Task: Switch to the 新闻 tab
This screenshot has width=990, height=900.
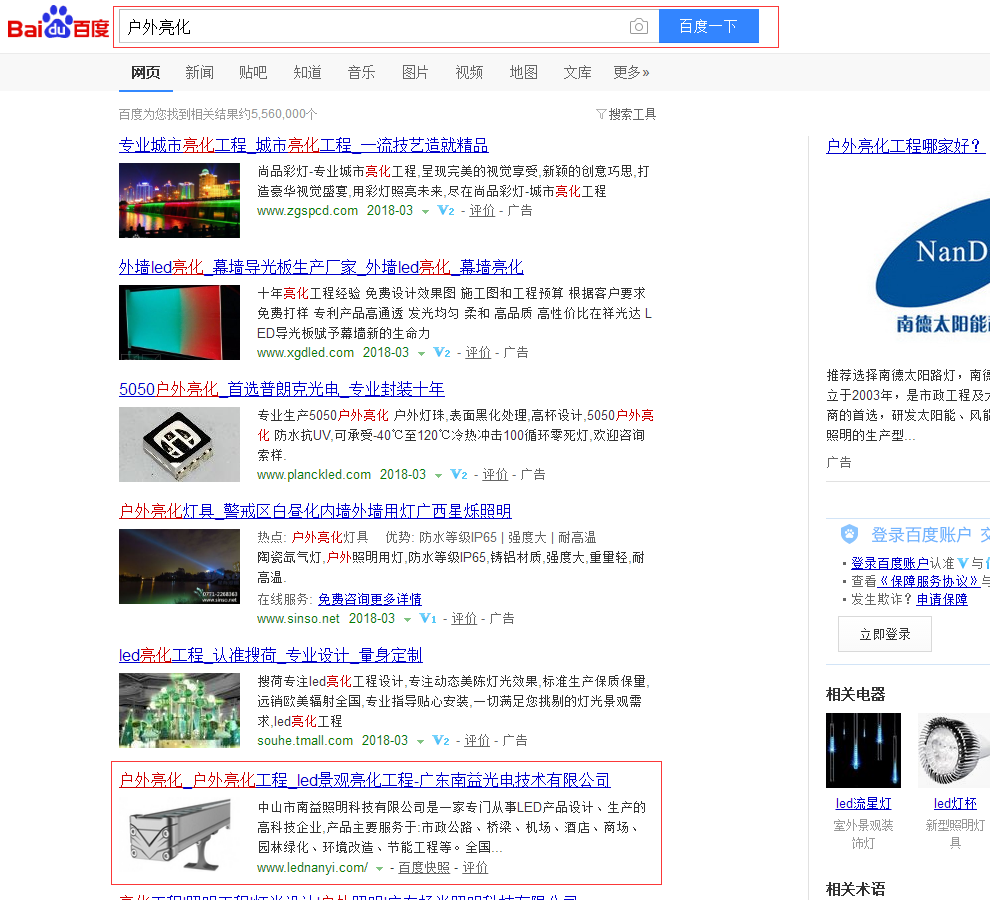Action: coord(199,72)
